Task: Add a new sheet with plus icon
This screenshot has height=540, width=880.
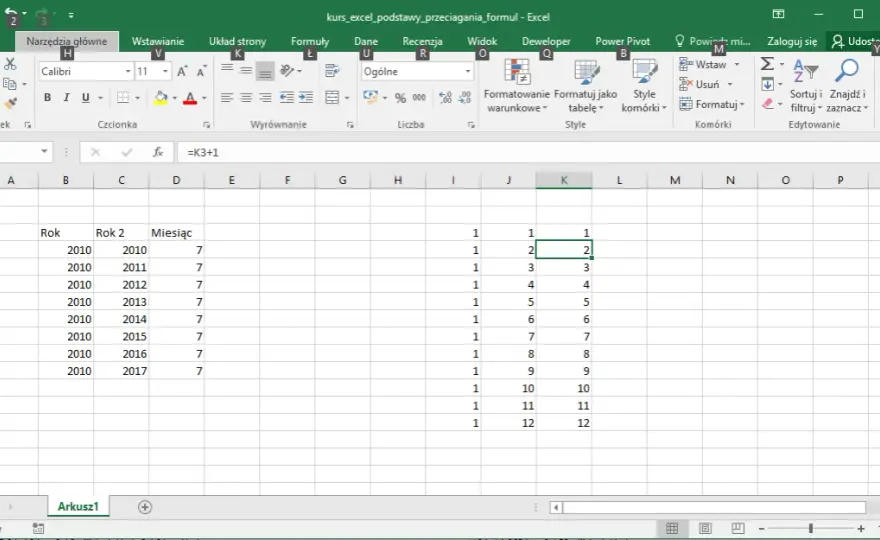Action: click(x=145, y=507)
